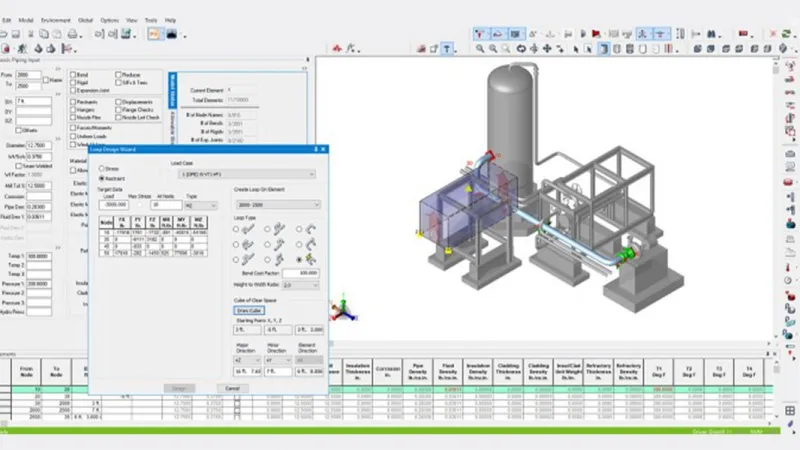Click the binoculars find icon

point(711,34)
